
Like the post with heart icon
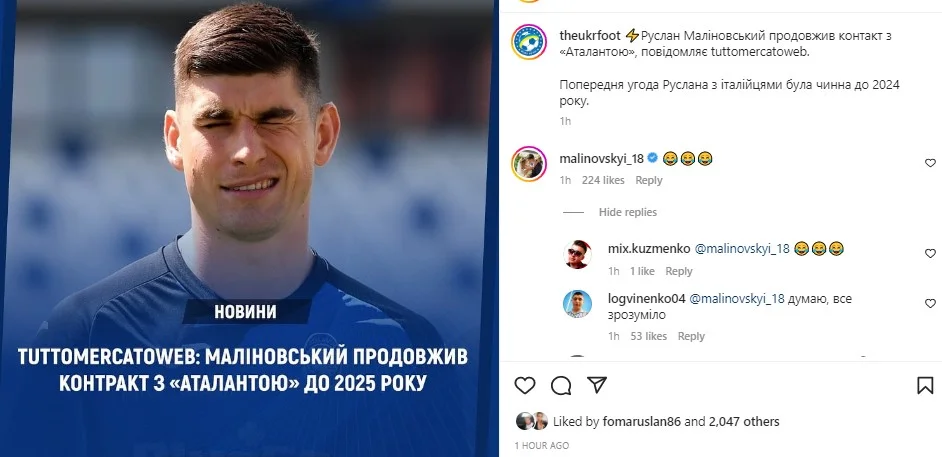pyautogui.click(x=524, y=386)
